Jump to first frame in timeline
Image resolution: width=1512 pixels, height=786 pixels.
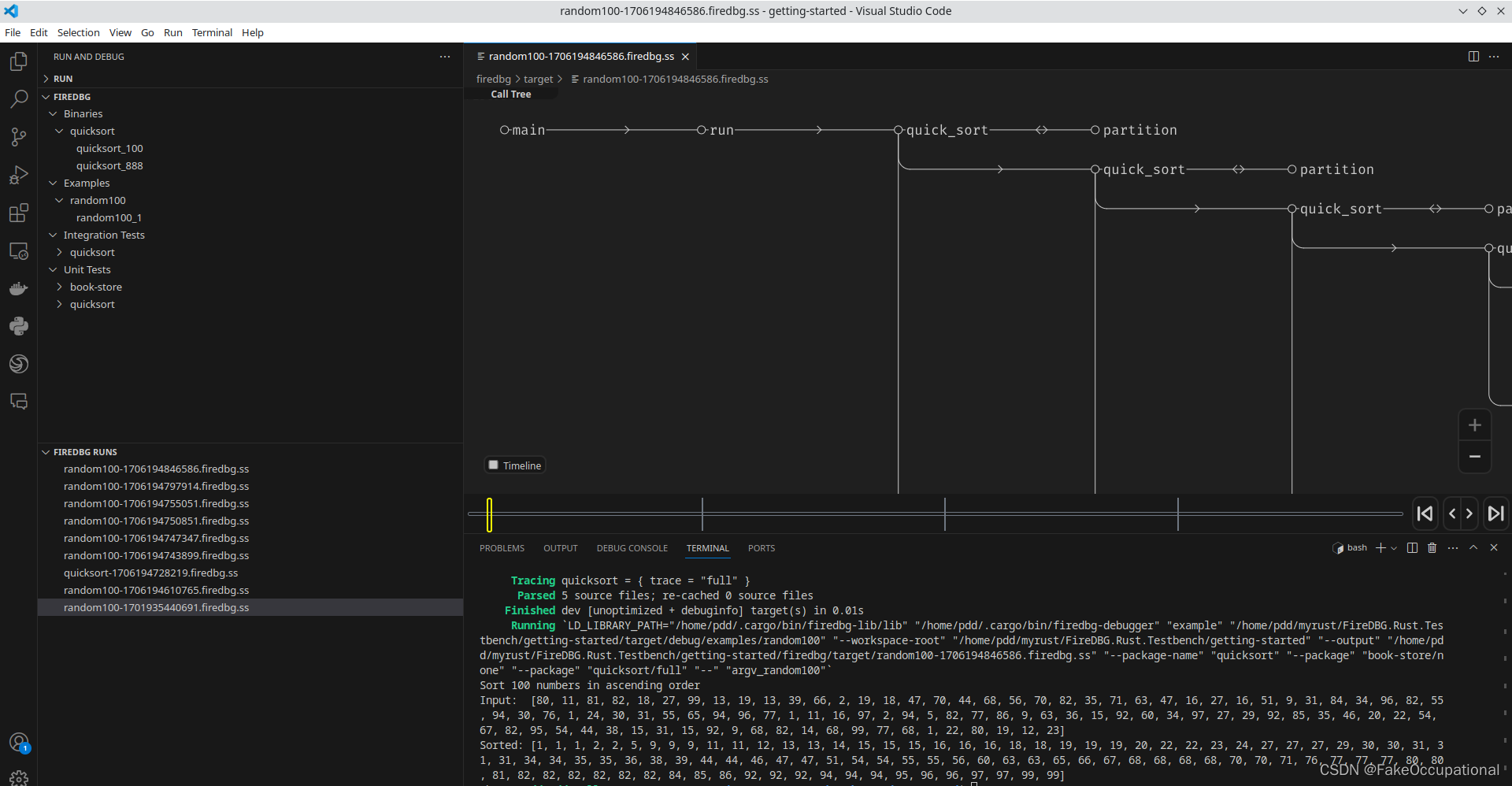(1425, 513)
